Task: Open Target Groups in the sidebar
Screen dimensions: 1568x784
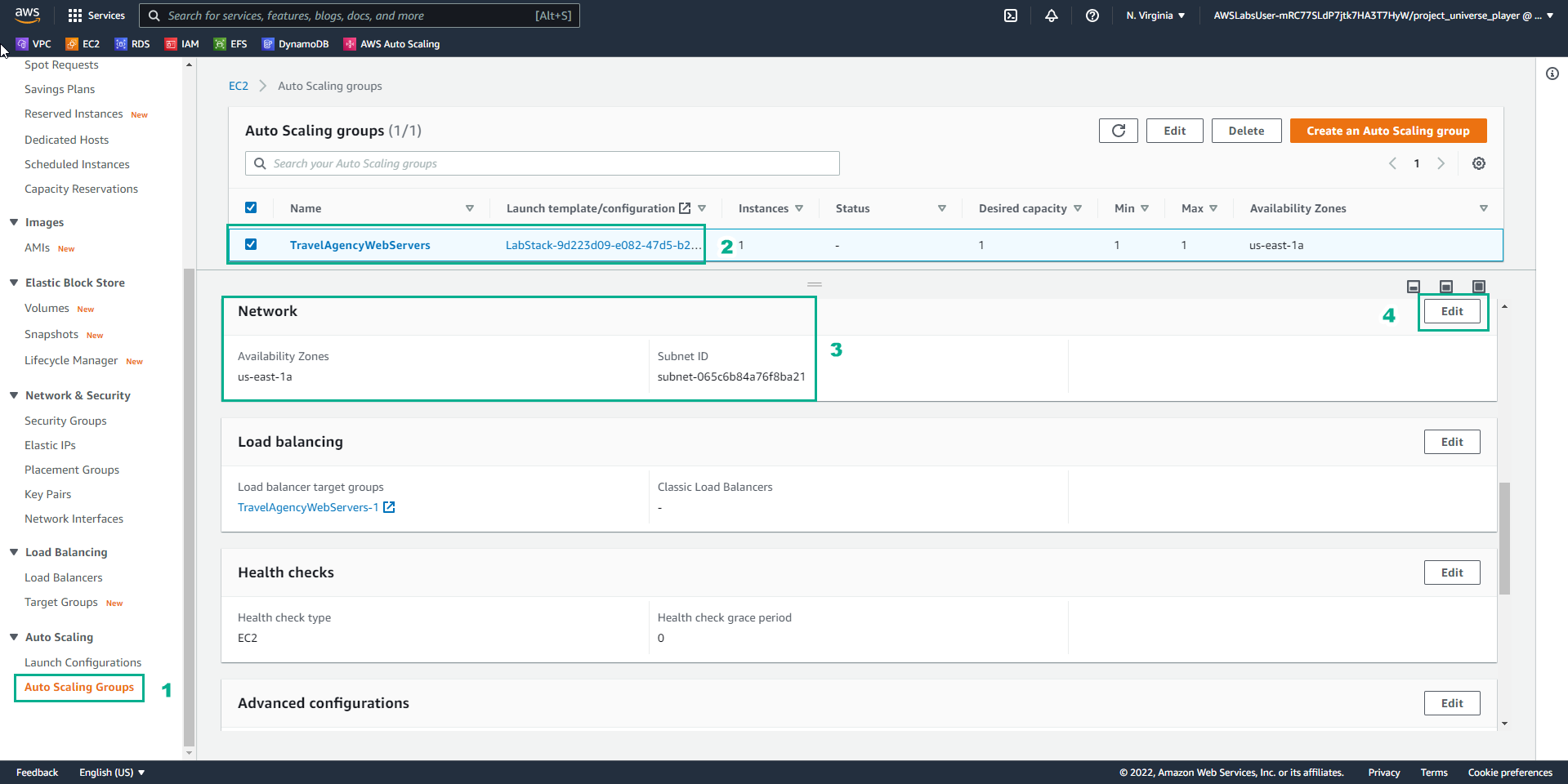Action: click(61, 602)
